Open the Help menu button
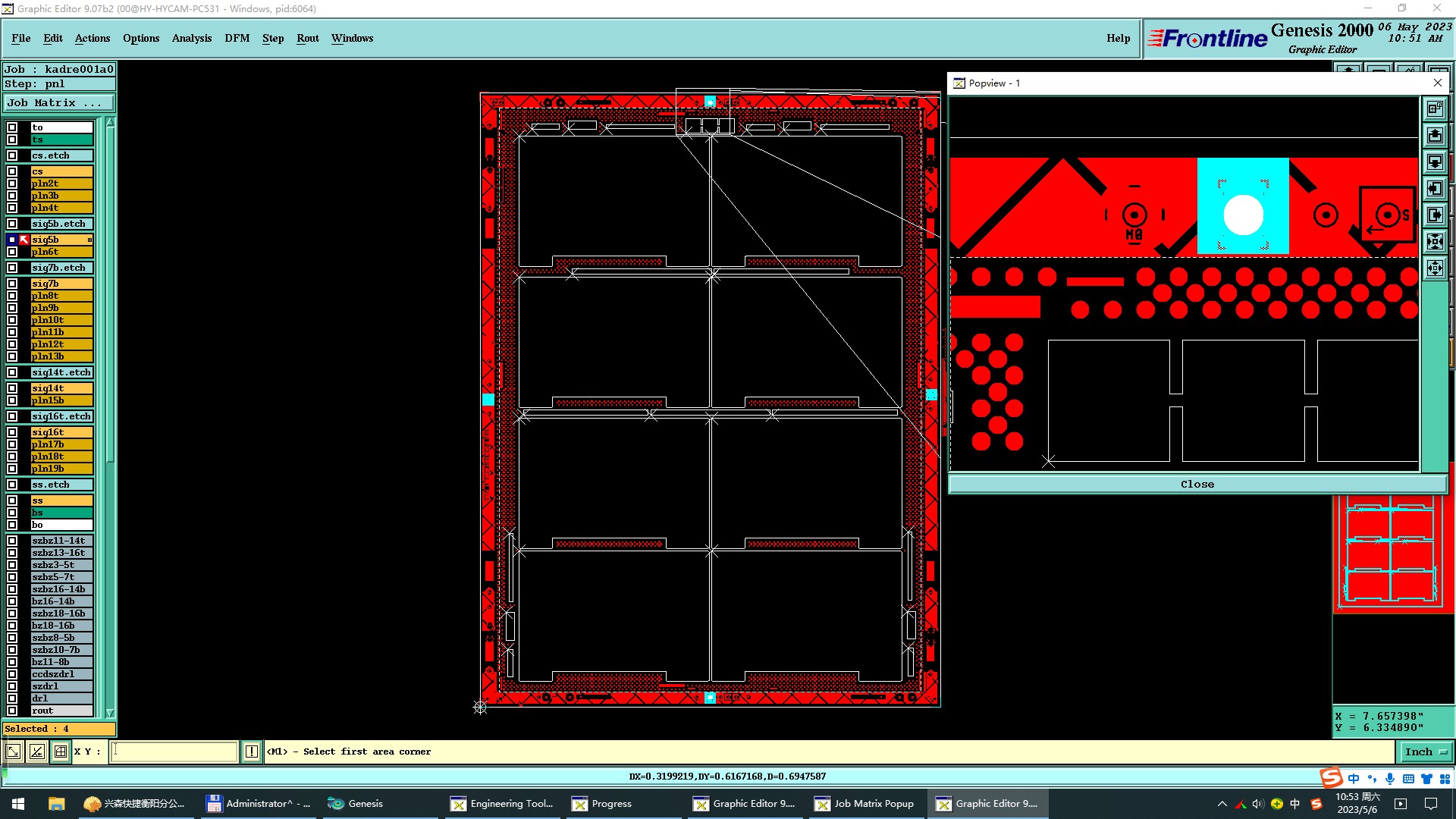The width and height of the screenshot is (1456, 819). (x=1118, y=38)
